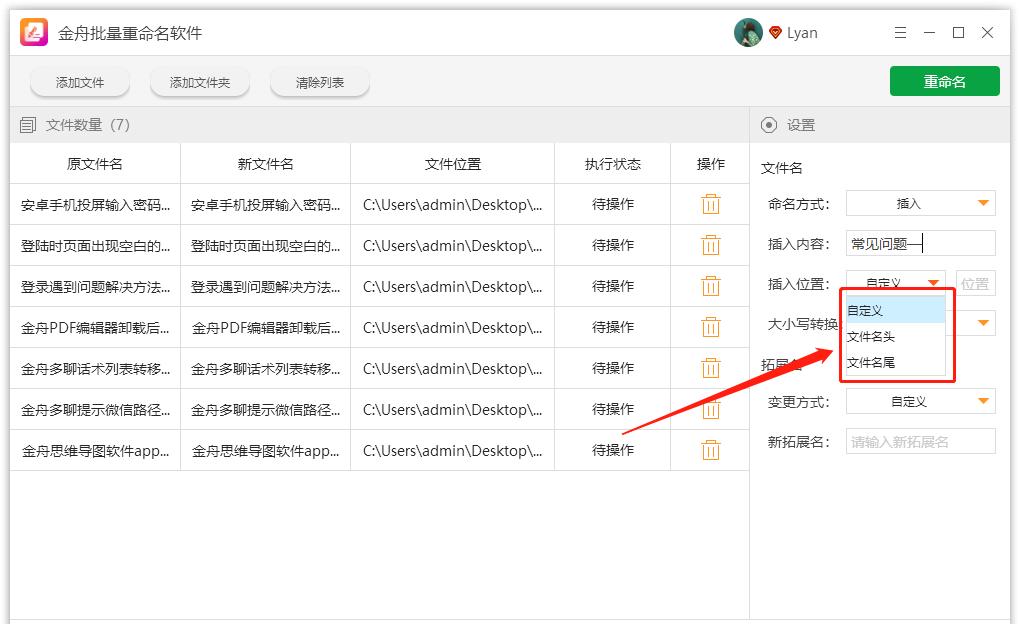Click the trash icon for 金舟多聊话术列表 file
1020x624 pixels.
click(x=710, y=368)
